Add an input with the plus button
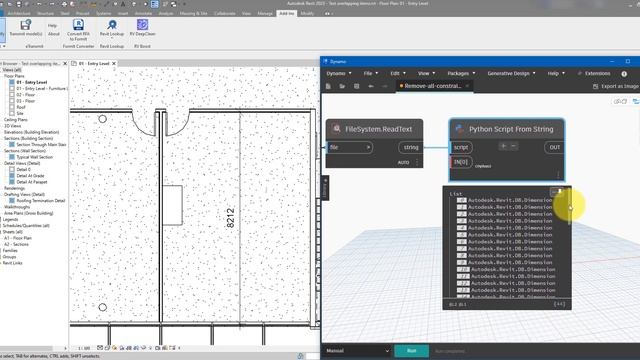 coord(503,146)
